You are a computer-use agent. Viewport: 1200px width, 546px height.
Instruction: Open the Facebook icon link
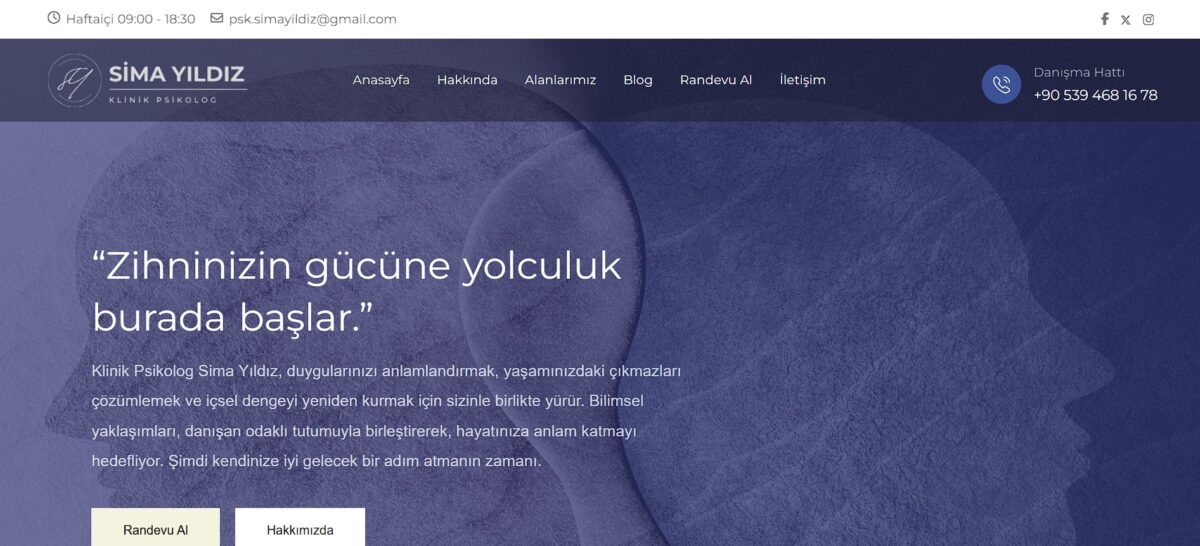coord(1105,19)
